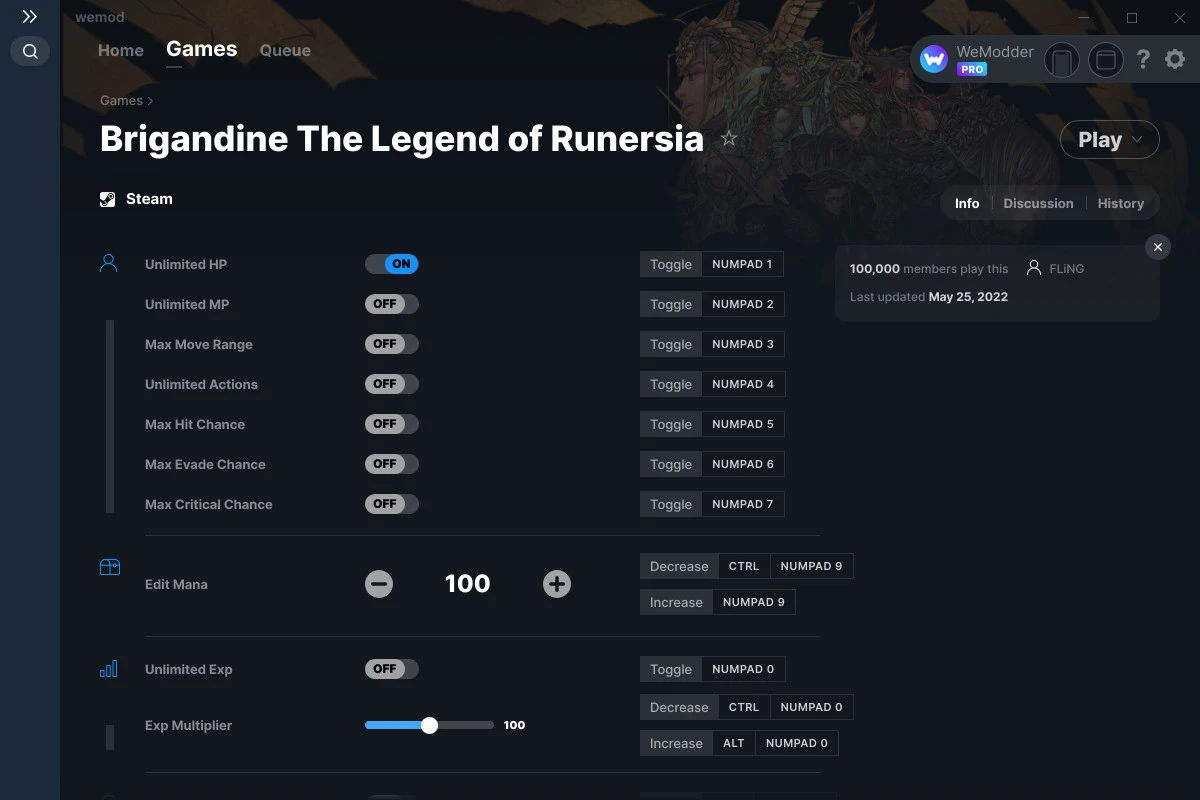Enable the Unlimited MP switch

[391, 304]
